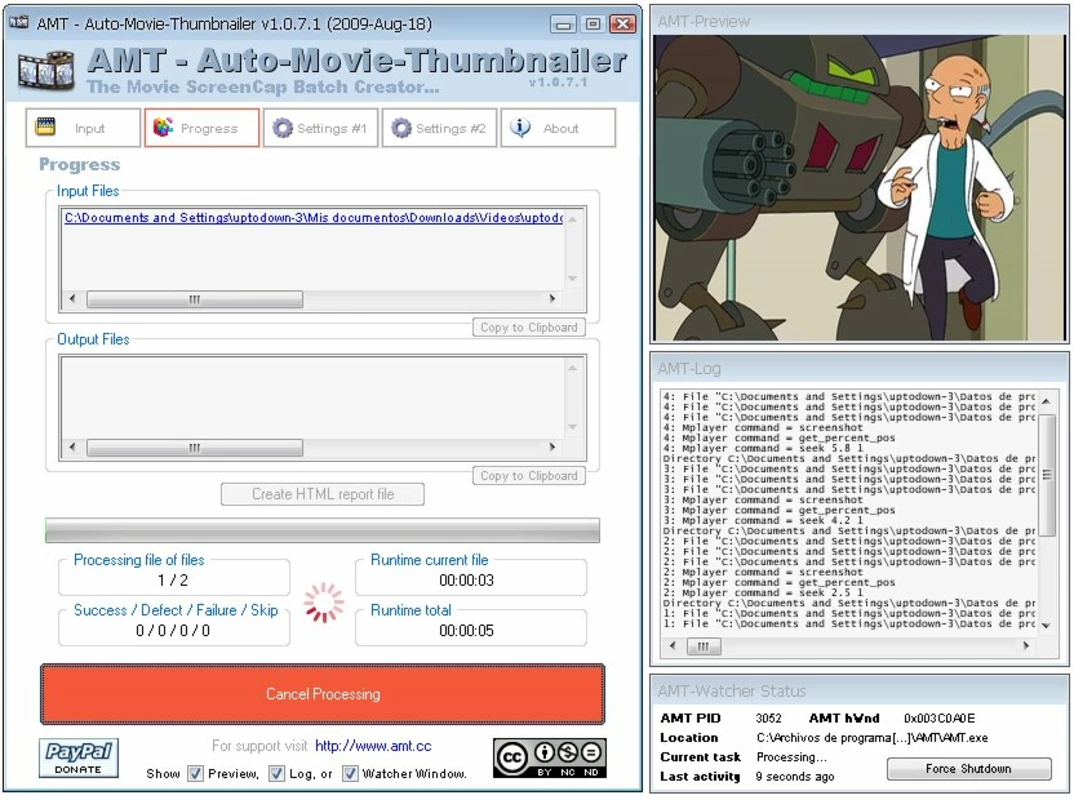Click the "0 / 0 / 0 / 0" result counts
The image size is (1074, 800).
(x=173, y=630)
